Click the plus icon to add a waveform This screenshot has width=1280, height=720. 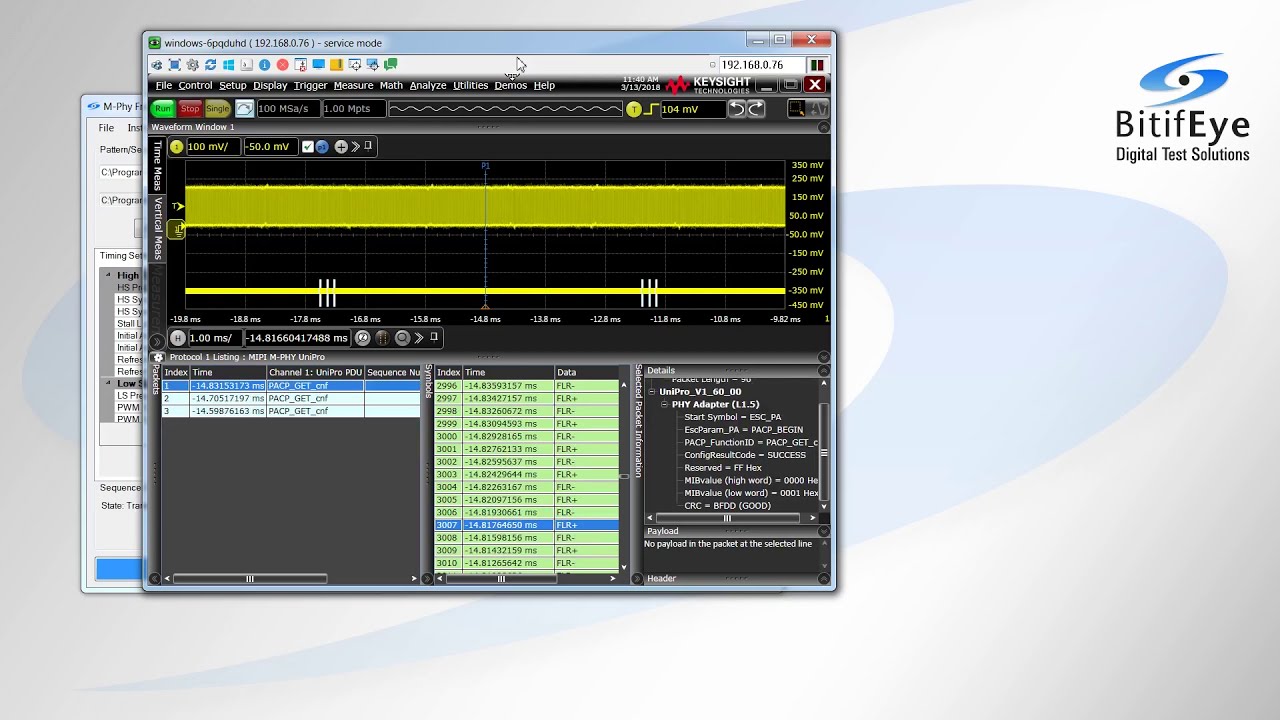coord(341,147)
